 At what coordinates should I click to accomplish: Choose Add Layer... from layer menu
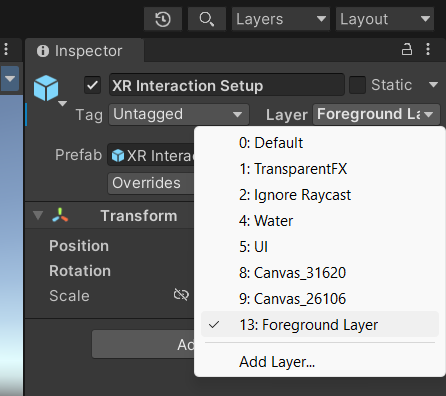click(x=320, y=362)
